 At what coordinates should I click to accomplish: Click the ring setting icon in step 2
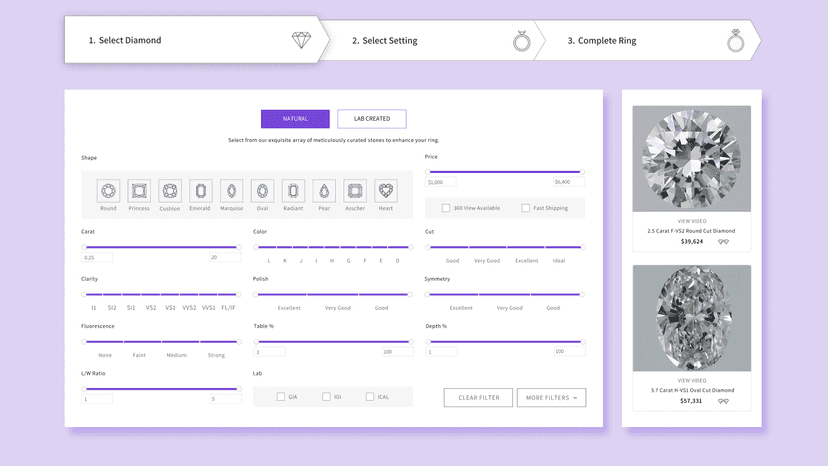coord(522,41)
